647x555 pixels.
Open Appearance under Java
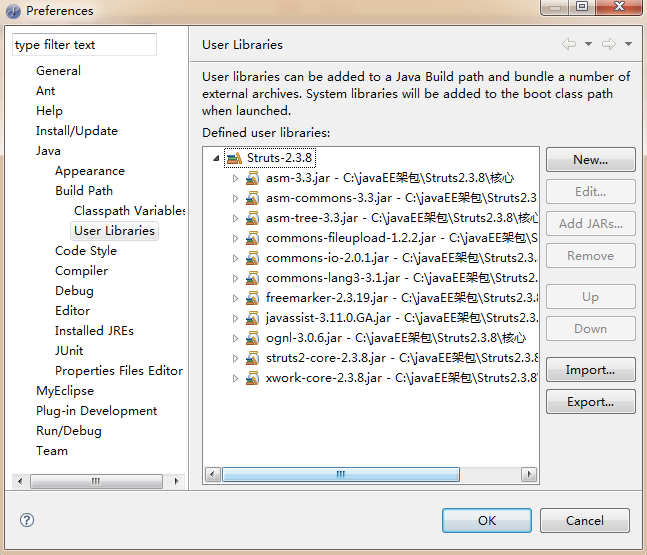[90, 171]
